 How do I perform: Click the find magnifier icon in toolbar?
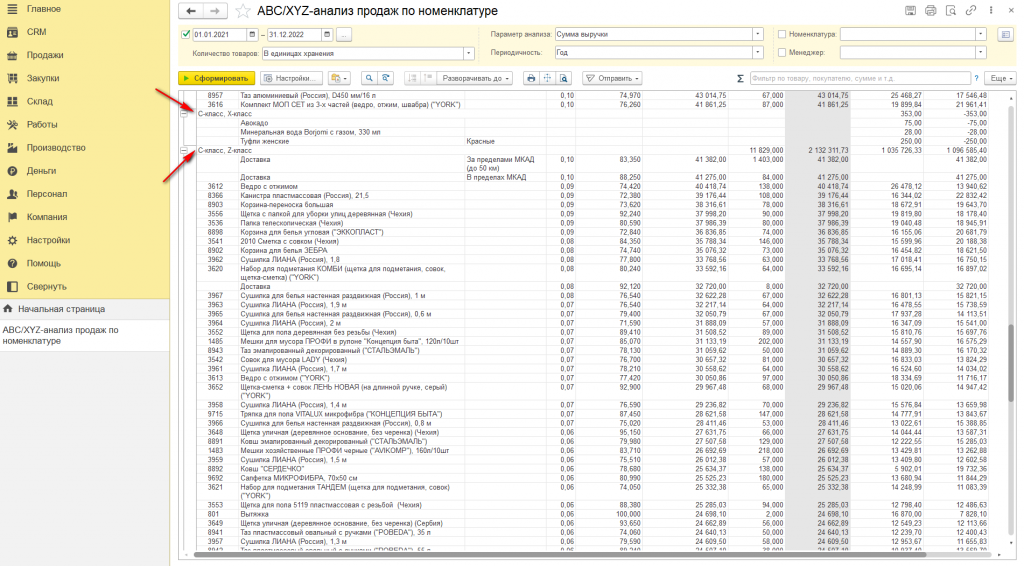369,78
